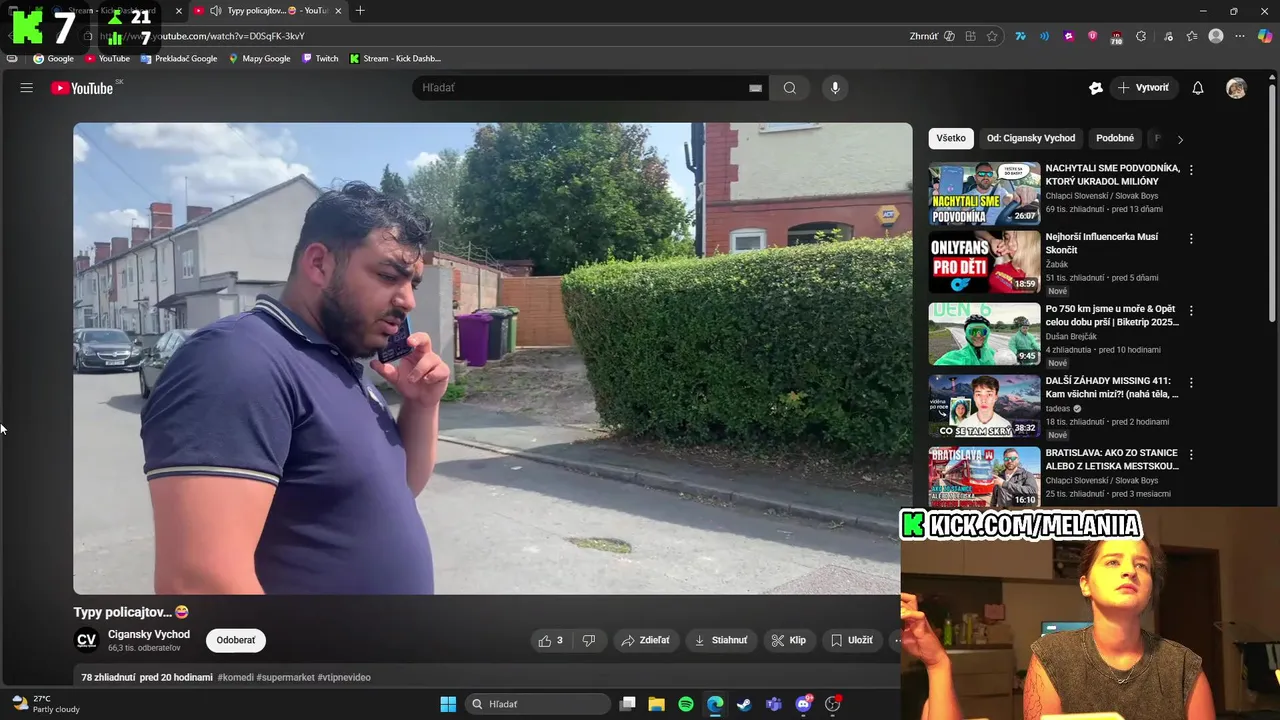Dislike the video with thumbs-down
This screenshot has height=720, width=1280.
589,640
